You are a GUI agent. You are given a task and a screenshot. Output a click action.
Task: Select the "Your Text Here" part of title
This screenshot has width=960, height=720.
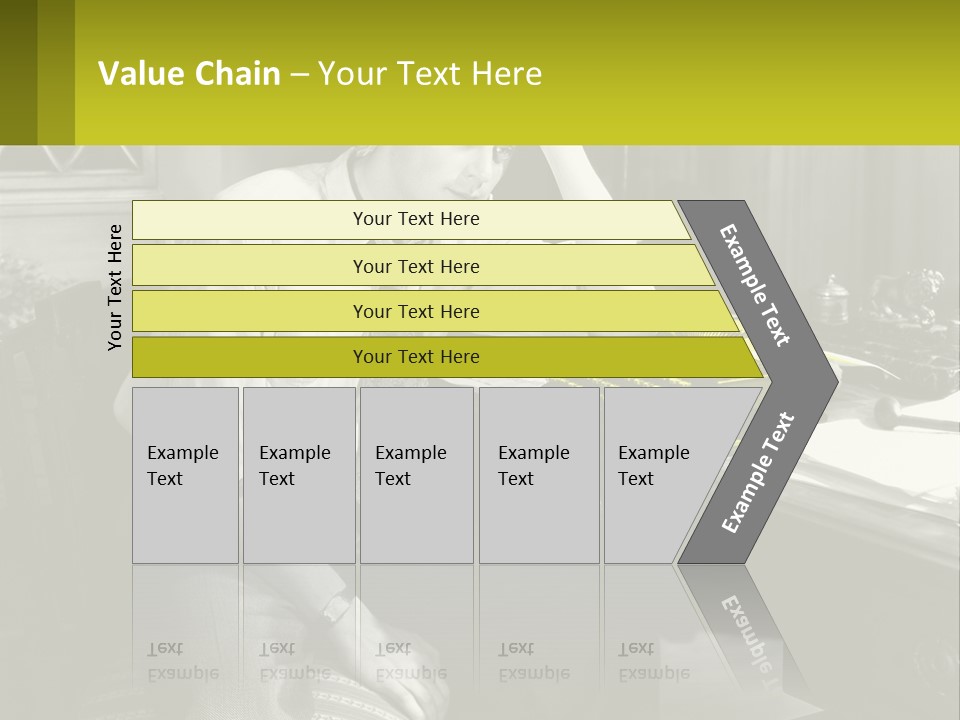point(430,74)
